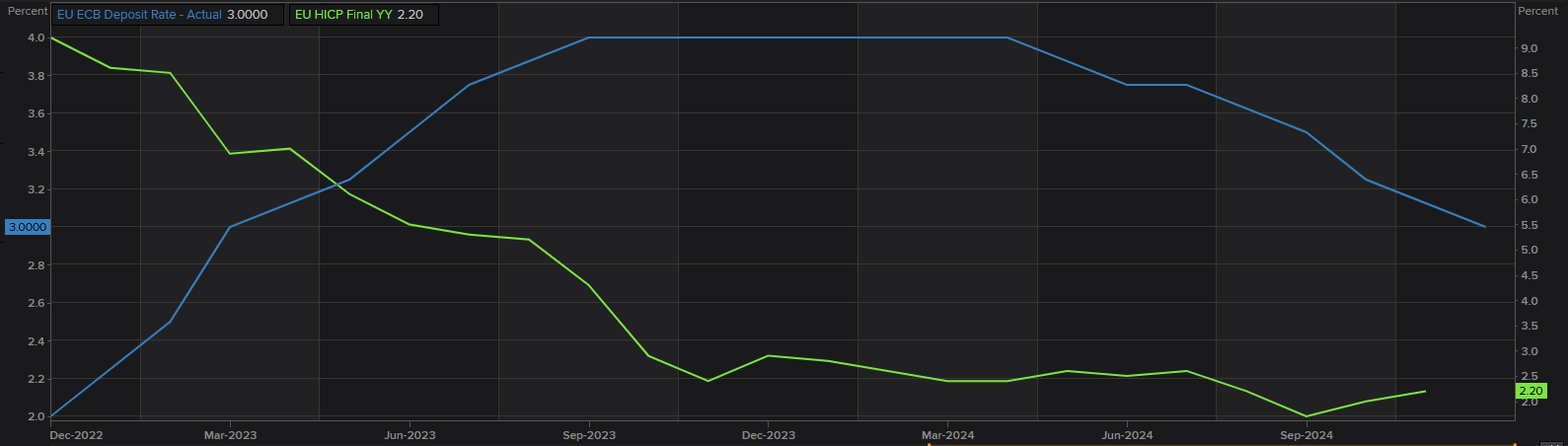
Task: Click the Jun-2024 date label
Action: click(x=1127, y=435)
